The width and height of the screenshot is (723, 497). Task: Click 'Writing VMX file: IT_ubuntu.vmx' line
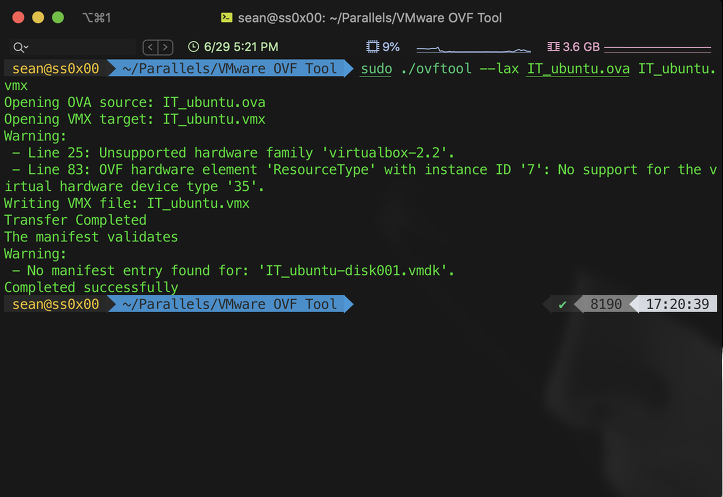tap(127, 203)
